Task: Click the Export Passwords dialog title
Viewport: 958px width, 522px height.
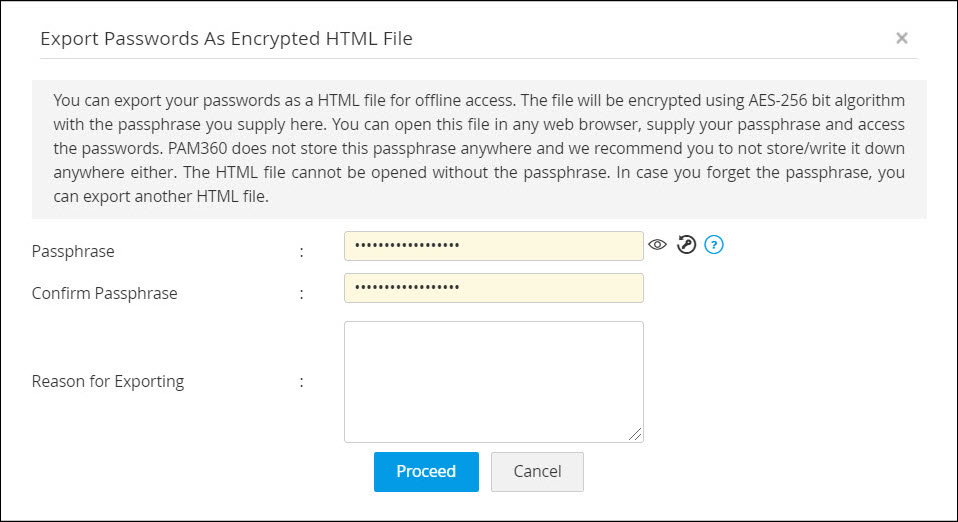Action: tap(226, 39)
